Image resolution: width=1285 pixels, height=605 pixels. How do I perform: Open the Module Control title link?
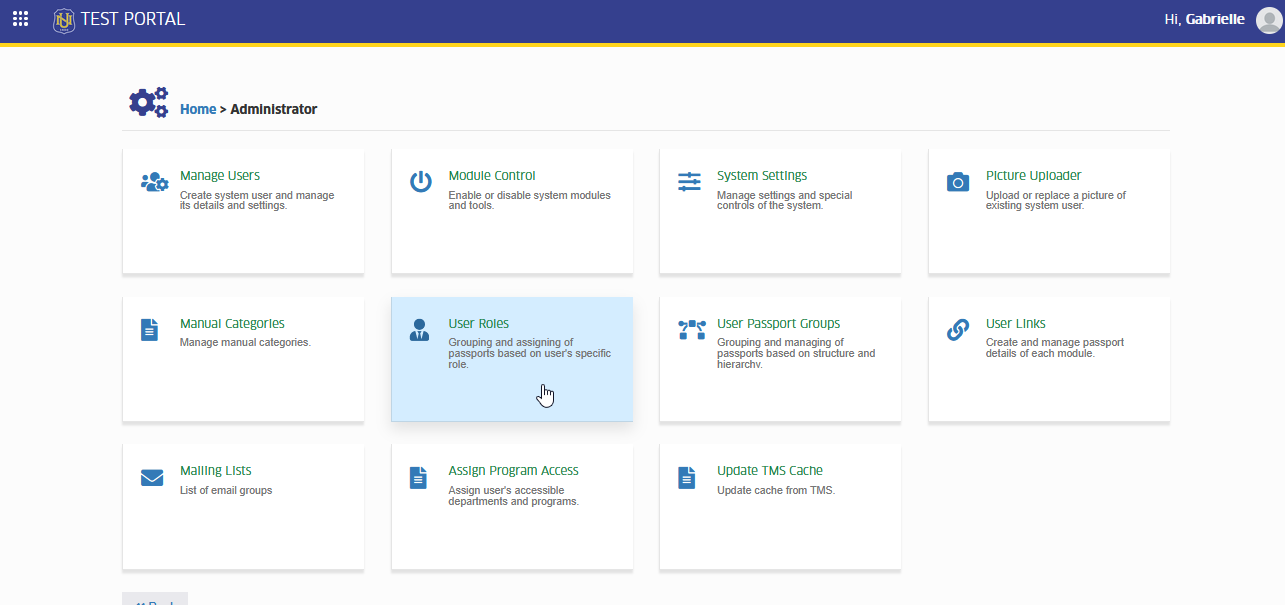click(x=492, y=175)
